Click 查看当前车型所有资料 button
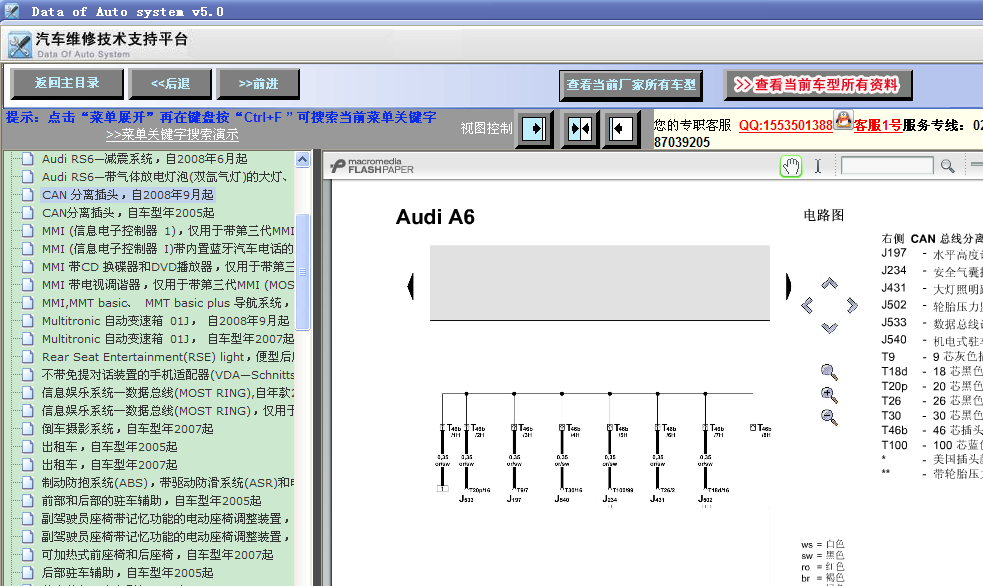 coord(817,85)
